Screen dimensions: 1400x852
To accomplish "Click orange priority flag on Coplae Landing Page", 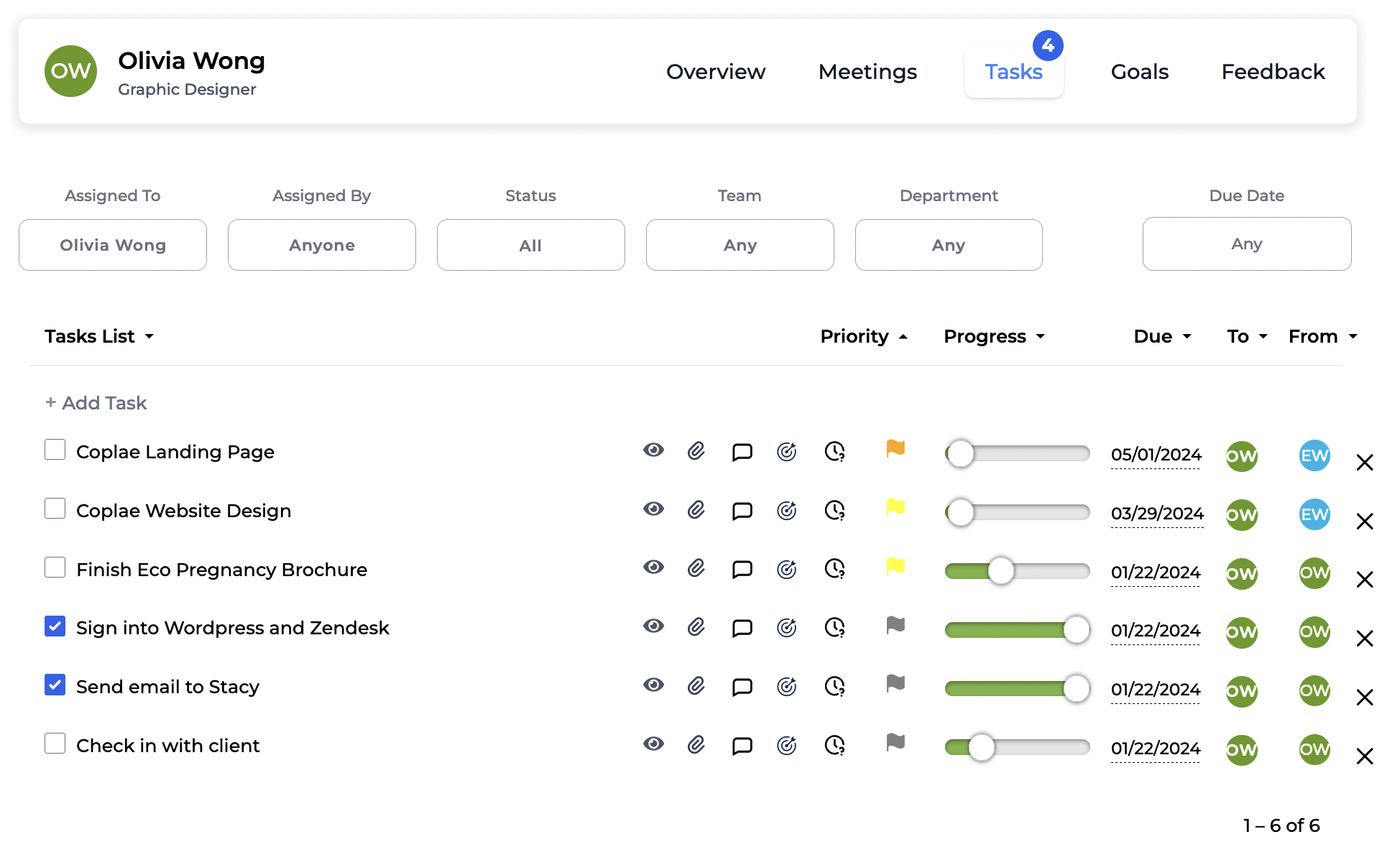I will 895,449.
